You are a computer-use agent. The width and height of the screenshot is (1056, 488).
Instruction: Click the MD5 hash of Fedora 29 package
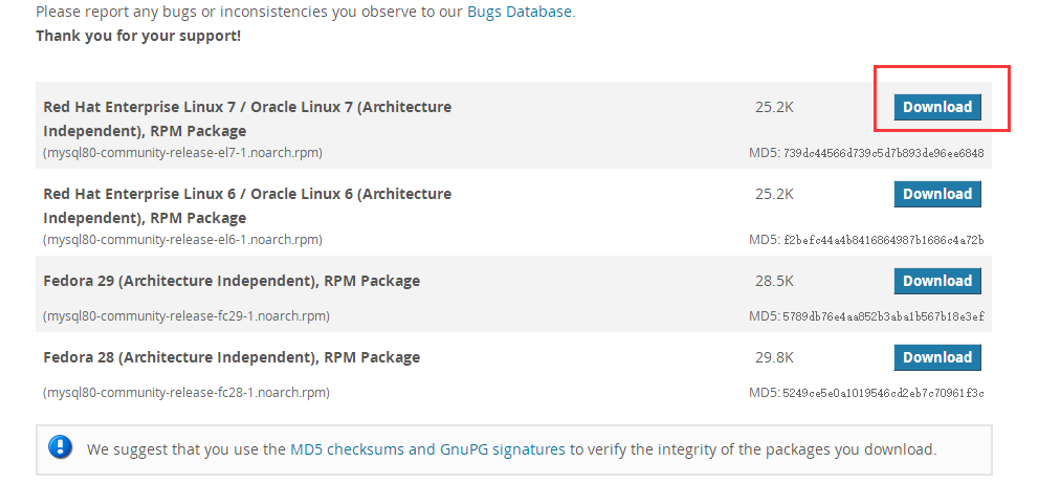[883, 316]
